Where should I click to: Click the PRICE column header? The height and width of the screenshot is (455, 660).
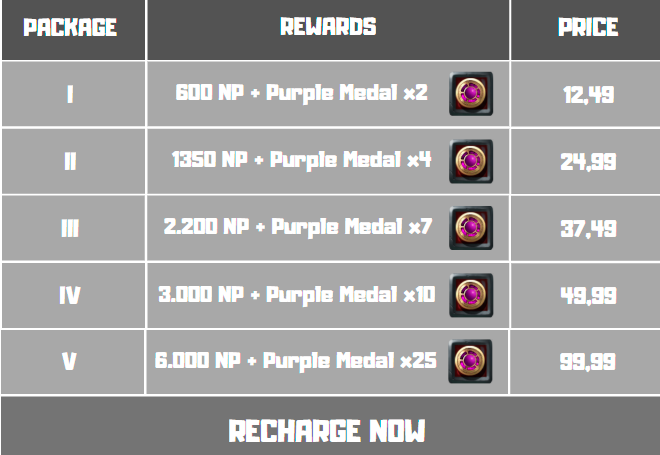pyautogui.click(x=587, y=27)
